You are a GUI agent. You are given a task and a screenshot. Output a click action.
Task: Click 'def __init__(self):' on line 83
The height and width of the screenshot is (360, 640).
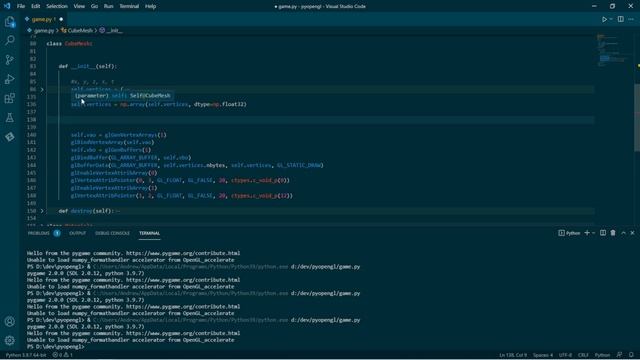tap(88, 67)
